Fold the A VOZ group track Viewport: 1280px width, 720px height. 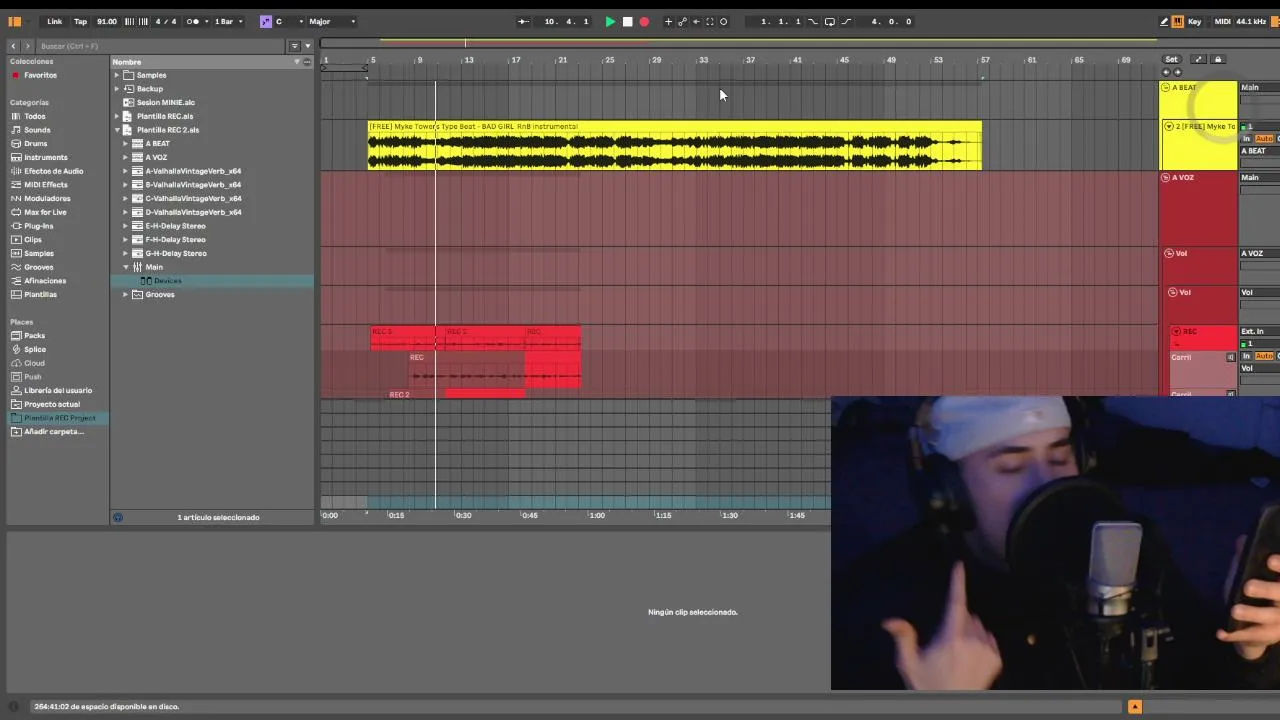point(1165,178)
